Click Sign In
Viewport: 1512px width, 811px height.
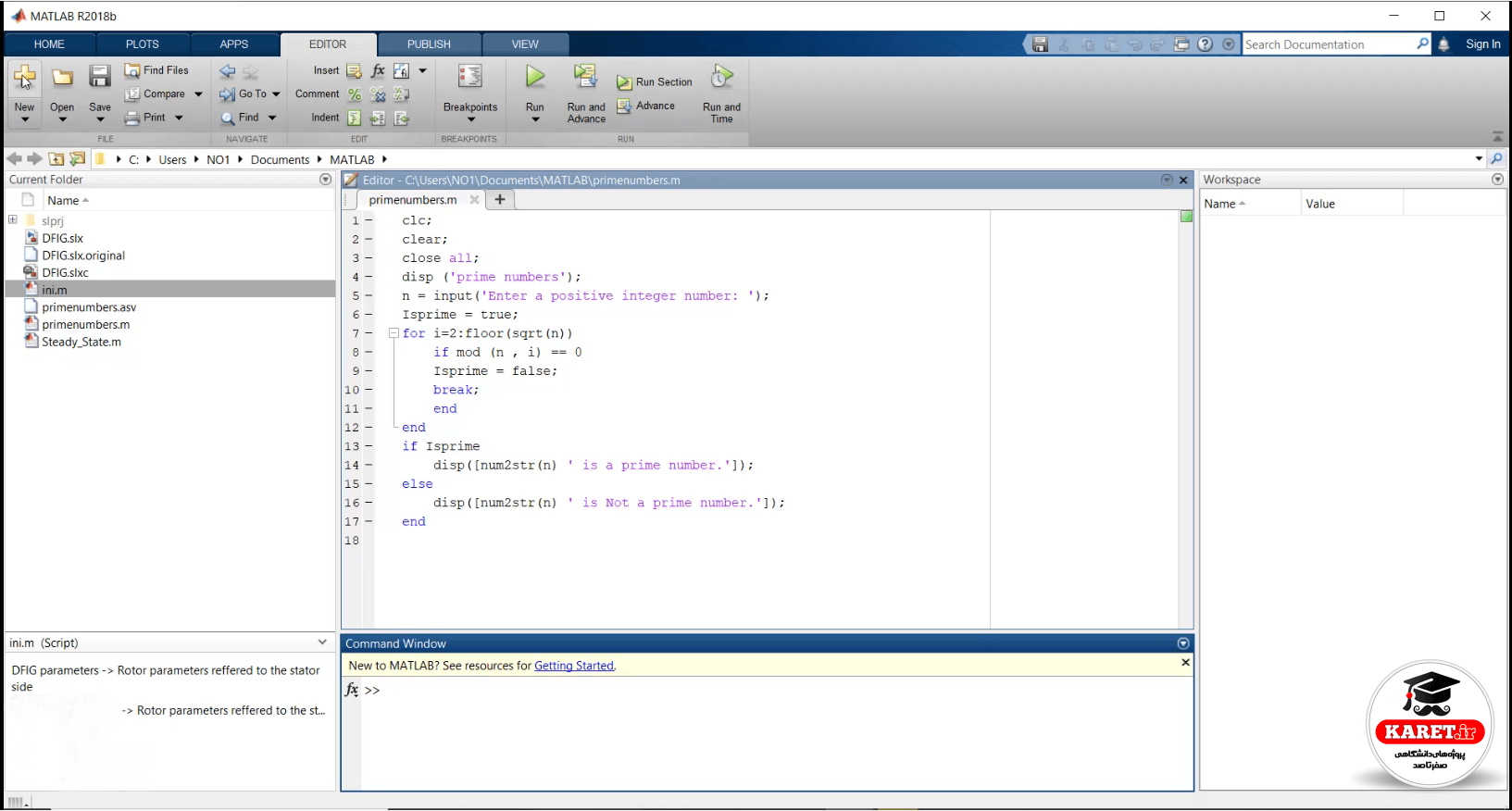(1482, 44)
